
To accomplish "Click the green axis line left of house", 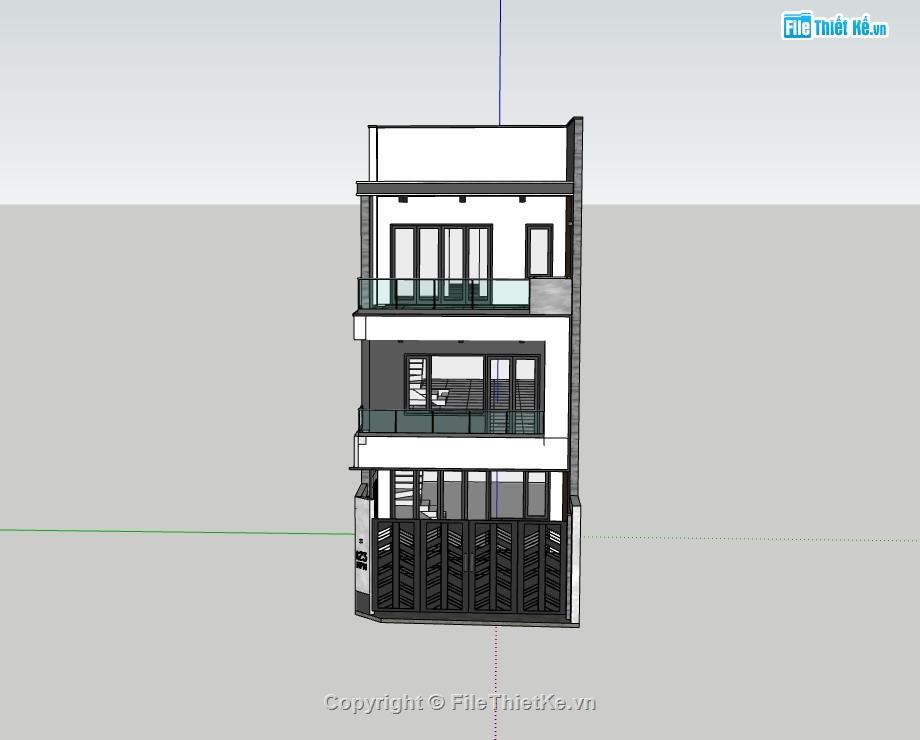I will (176, 532).
